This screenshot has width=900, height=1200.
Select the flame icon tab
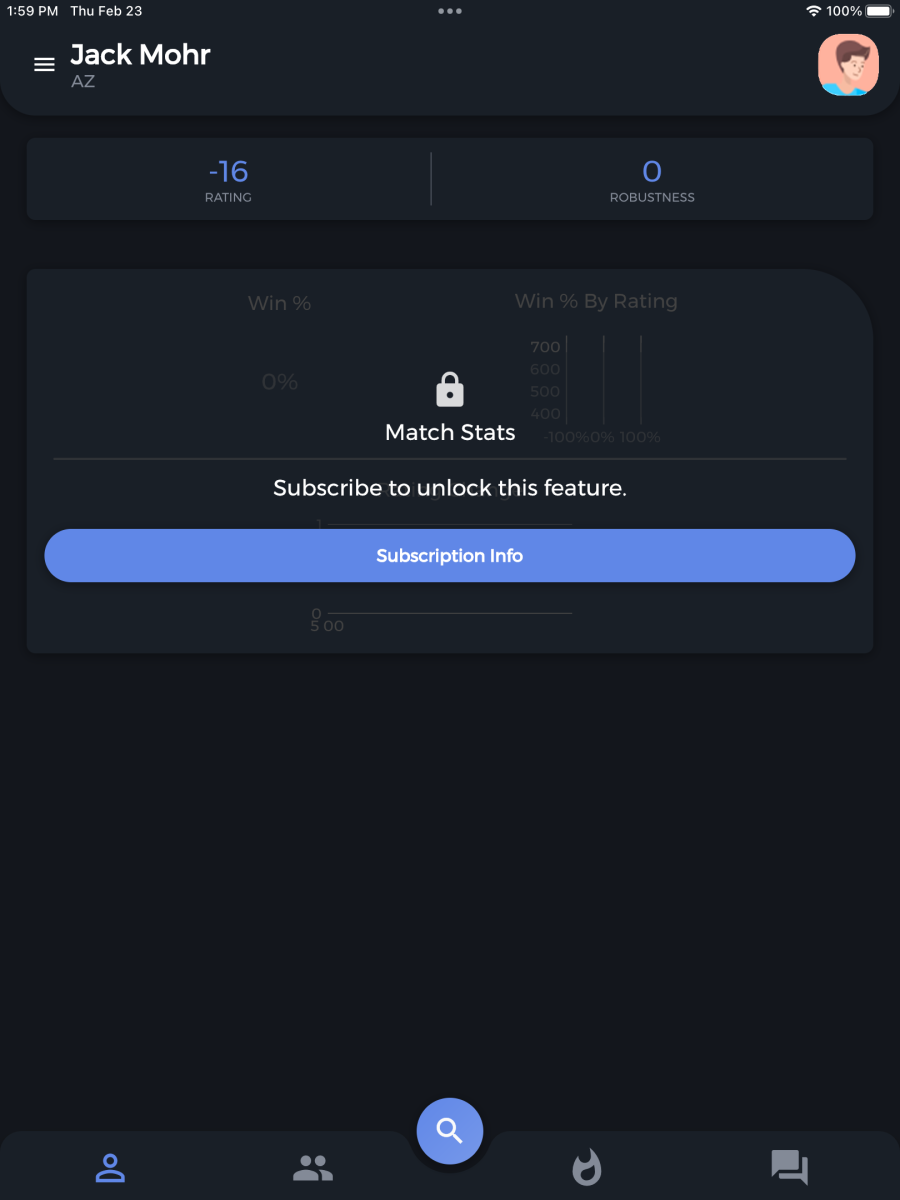587,1167
